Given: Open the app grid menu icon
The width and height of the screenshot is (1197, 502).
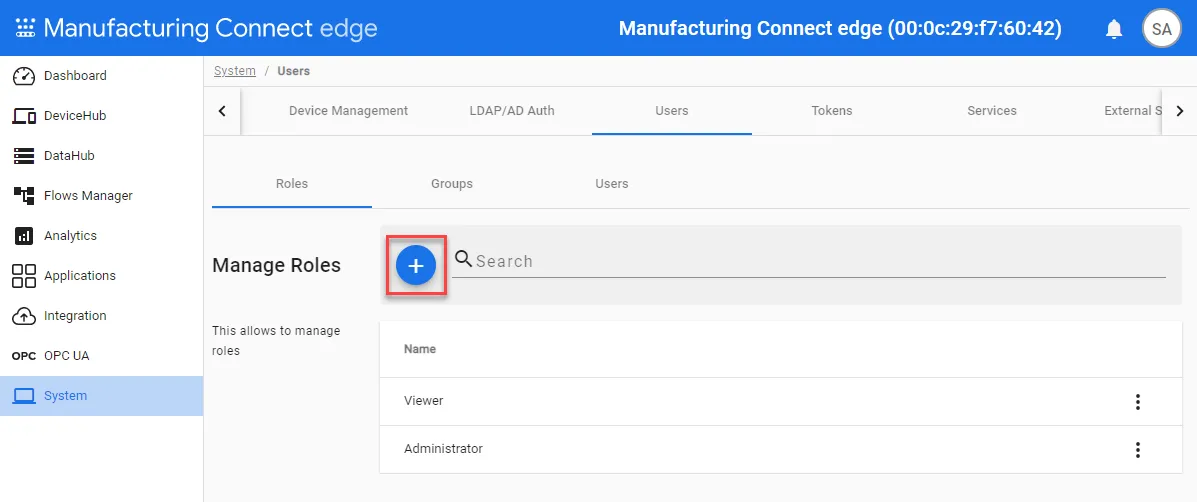Looking at the screenshot, I should pos(25,29).
